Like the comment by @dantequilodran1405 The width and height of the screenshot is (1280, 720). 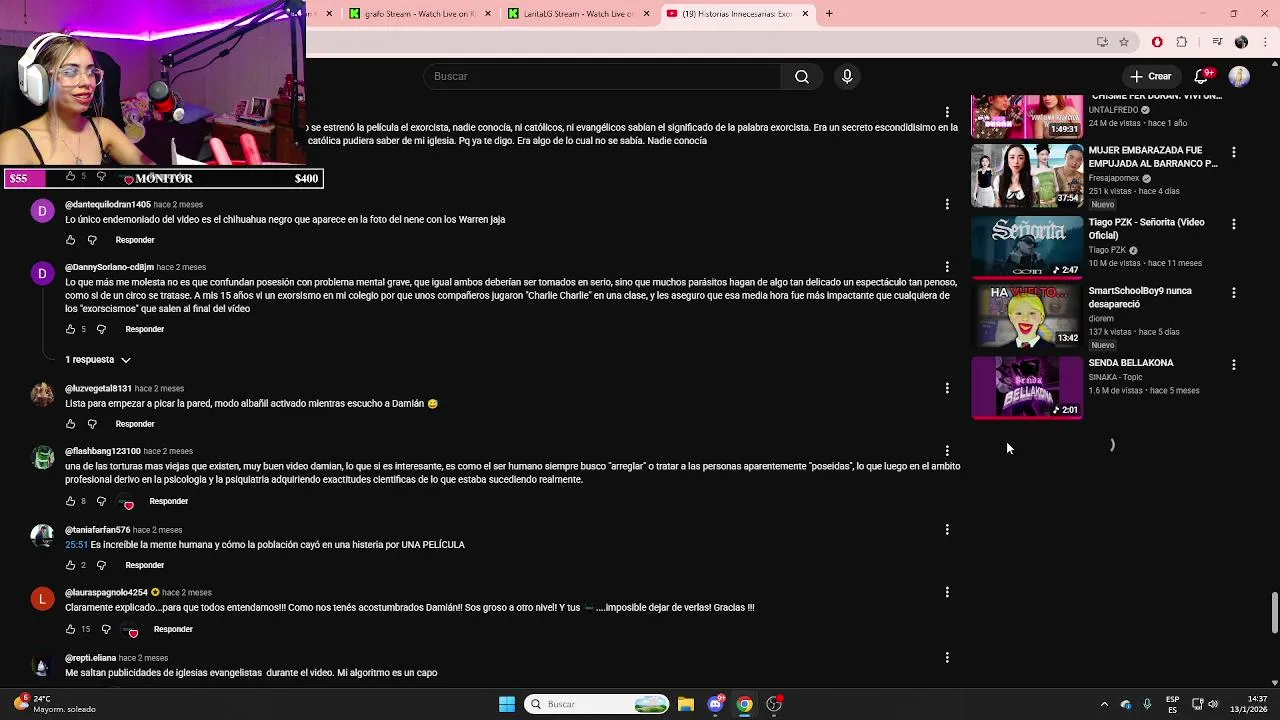tap(70, 240)
